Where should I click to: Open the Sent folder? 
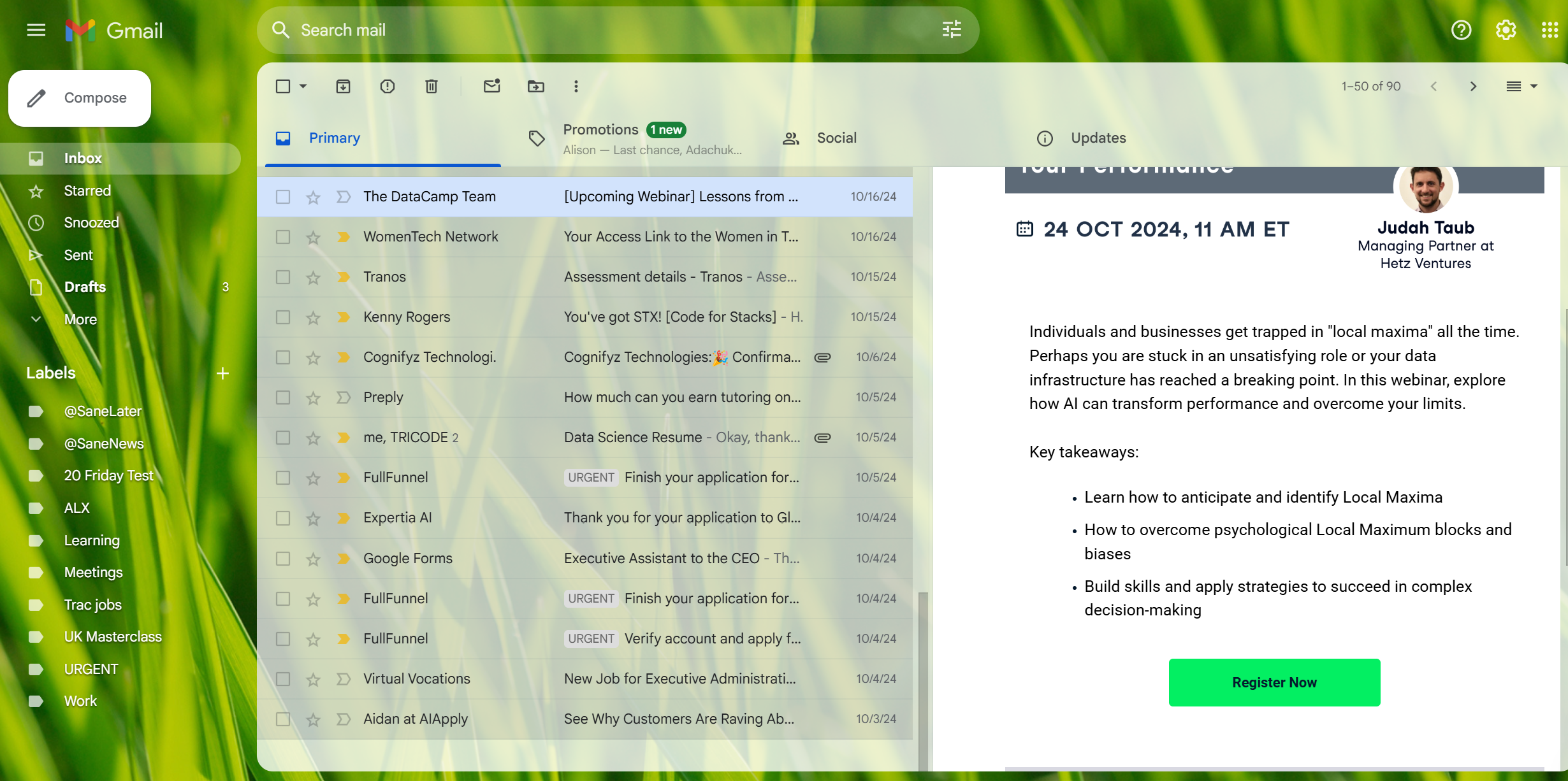coord(120,255)
